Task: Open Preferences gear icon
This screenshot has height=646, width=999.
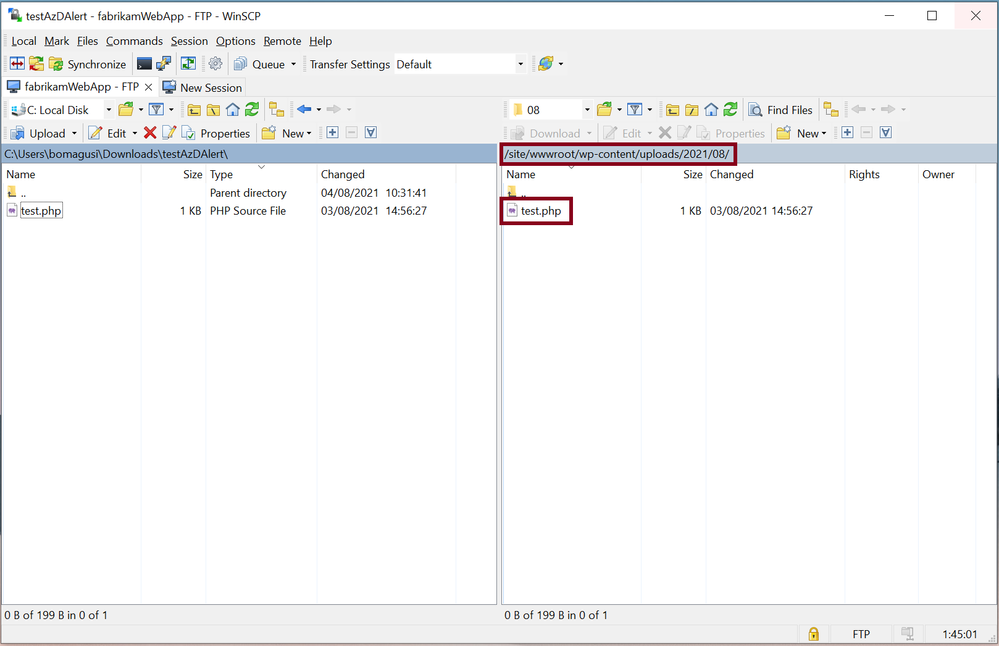Action: pos(215,64)
